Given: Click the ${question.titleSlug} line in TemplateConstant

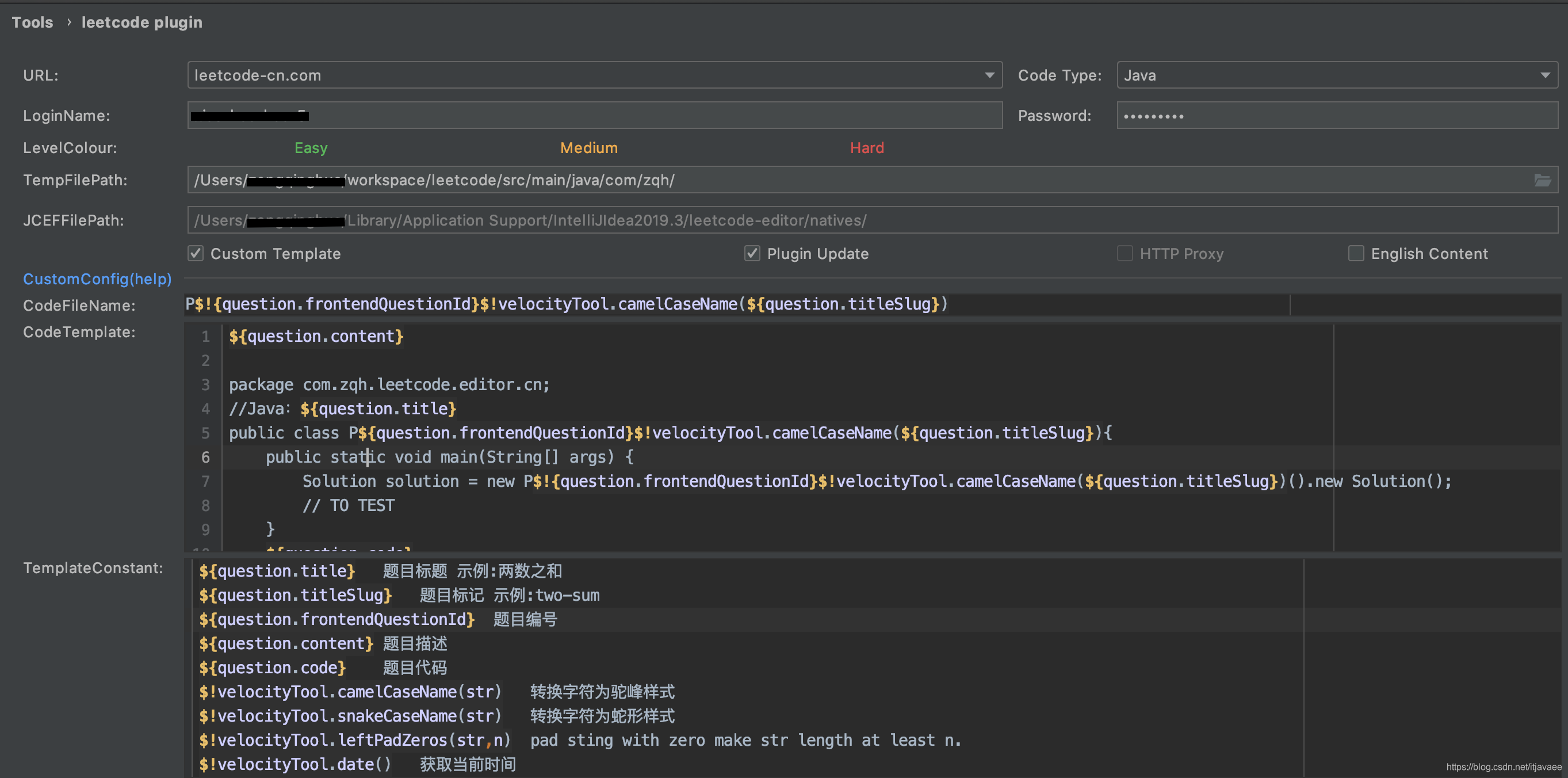Looking at the screenshot, I should (x=295, y=596).
